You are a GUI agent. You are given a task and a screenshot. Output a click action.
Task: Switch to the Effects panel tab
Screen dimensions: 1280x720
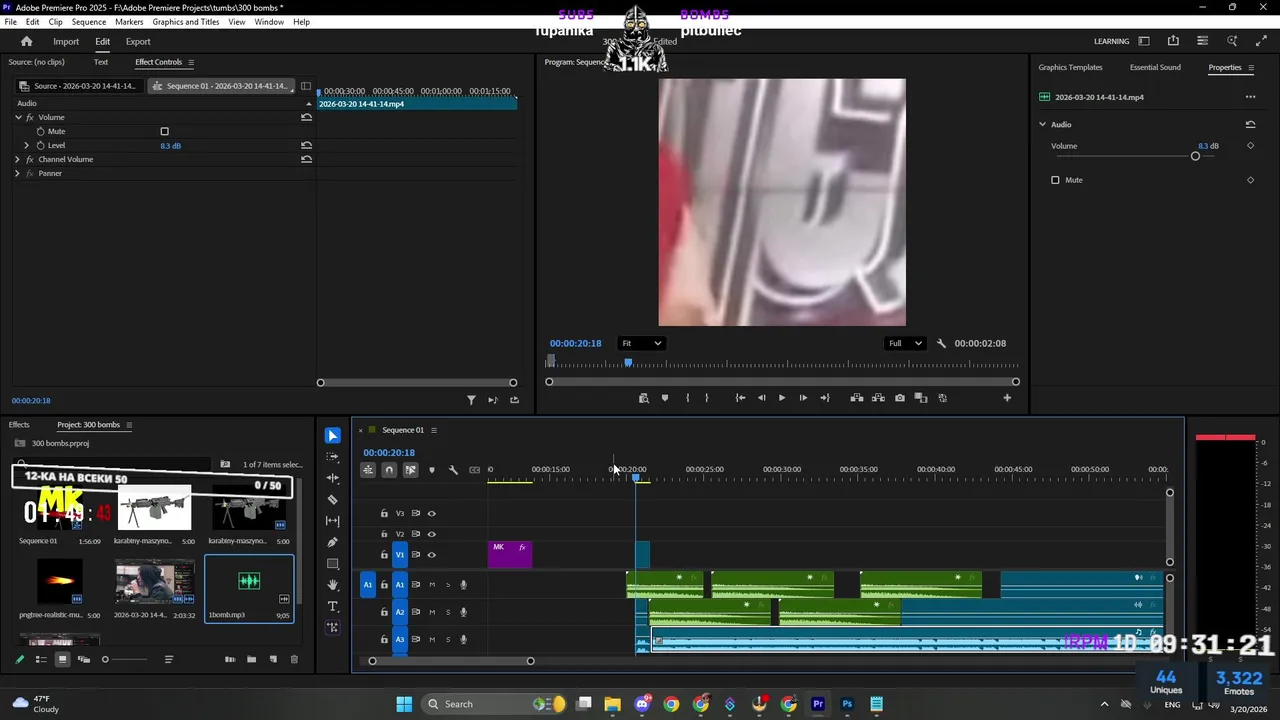click(x=19, y=425)
